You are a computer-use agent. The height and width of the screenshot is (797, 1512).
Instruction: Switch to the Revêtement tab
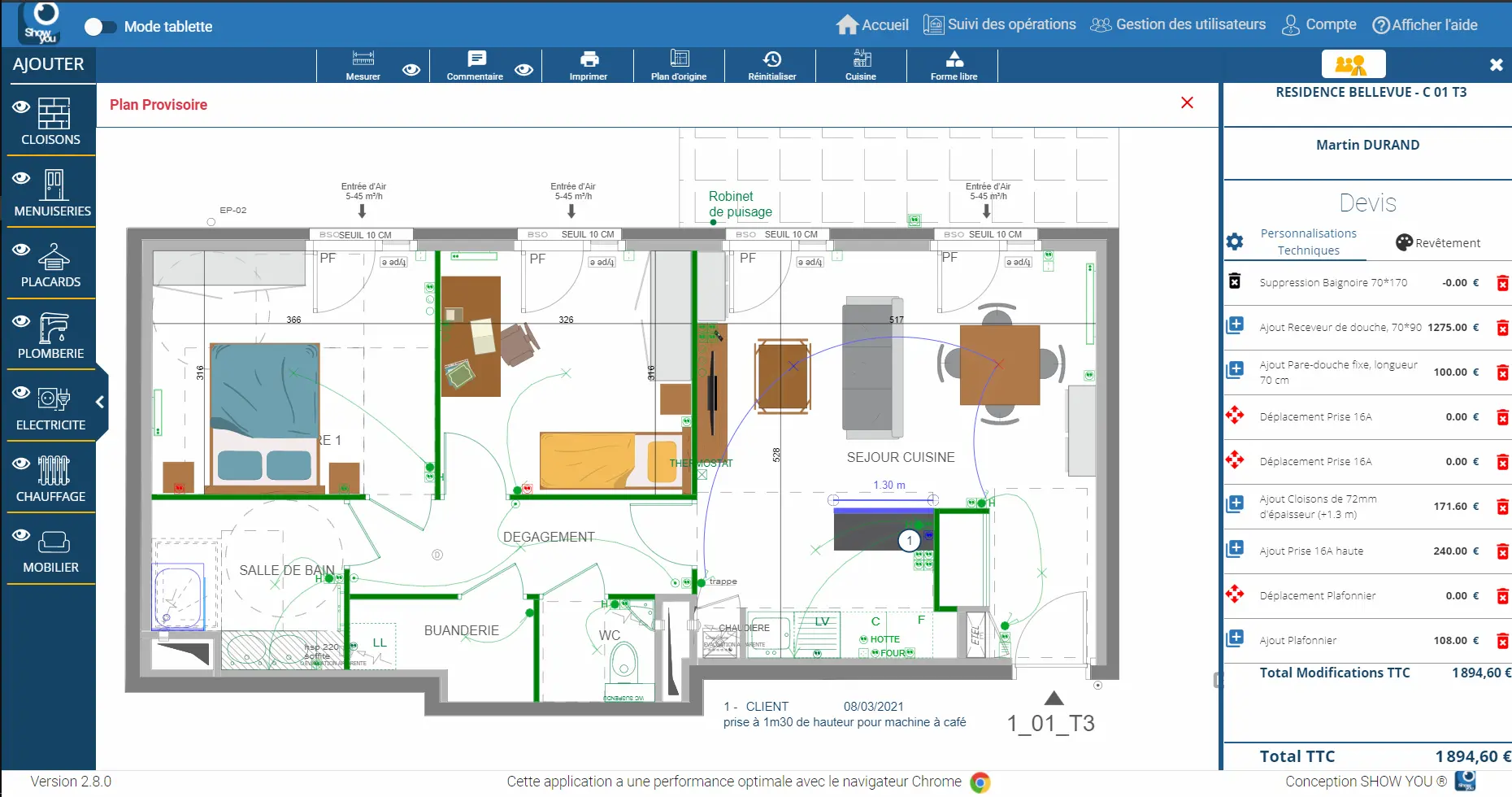coord(1438,242)
